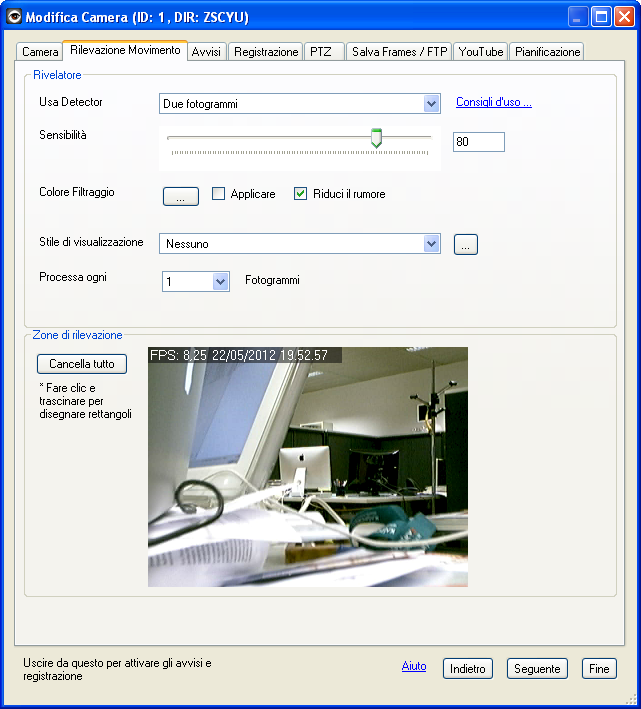Open the Pianificazione tab
Screen dimensions: 641x709
pyautogui.click(x=546, y=52)
